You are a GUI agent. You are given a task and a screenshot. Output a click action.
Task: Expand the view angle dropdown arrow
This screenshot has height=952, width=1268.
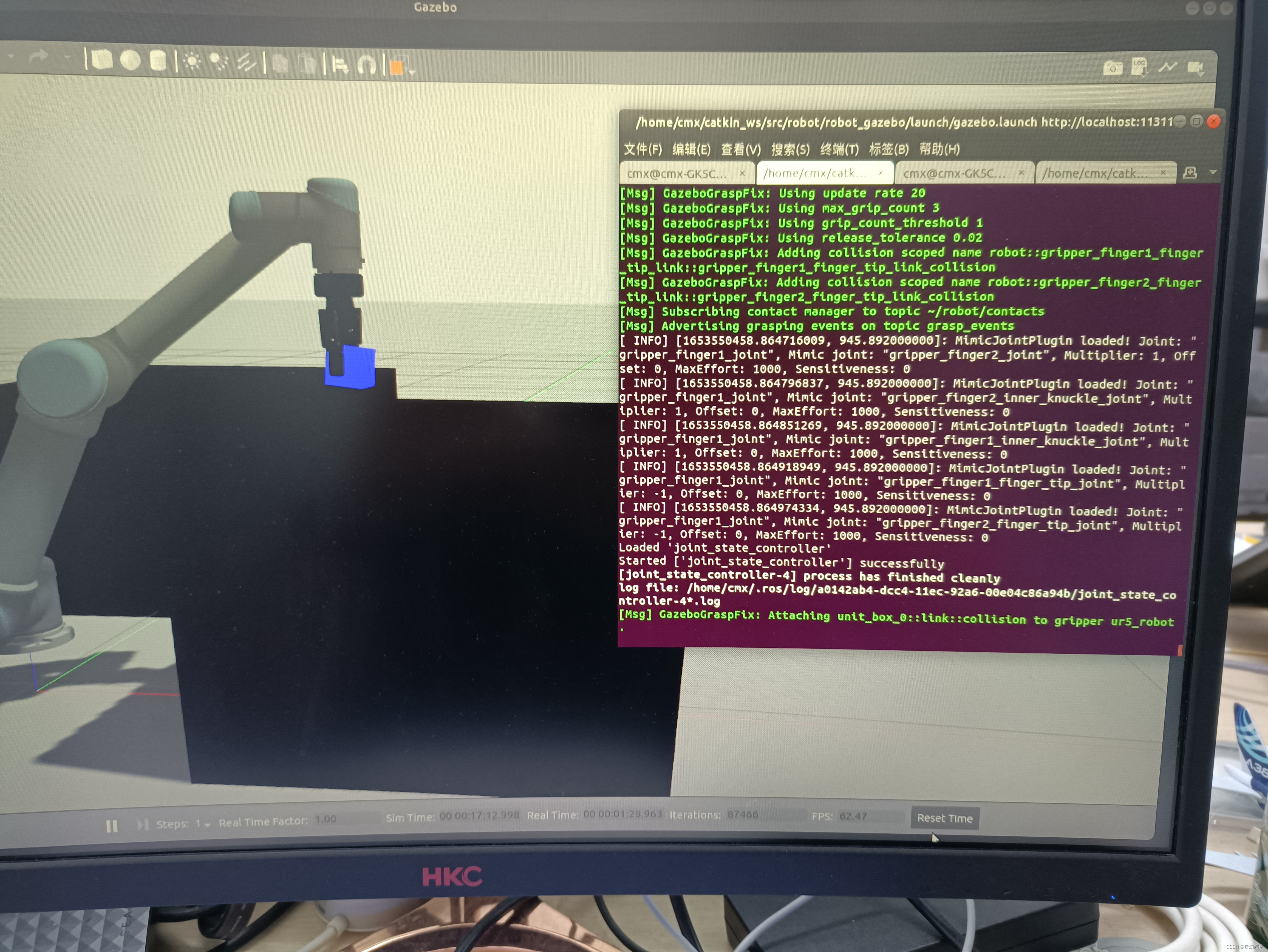point(412,72)
